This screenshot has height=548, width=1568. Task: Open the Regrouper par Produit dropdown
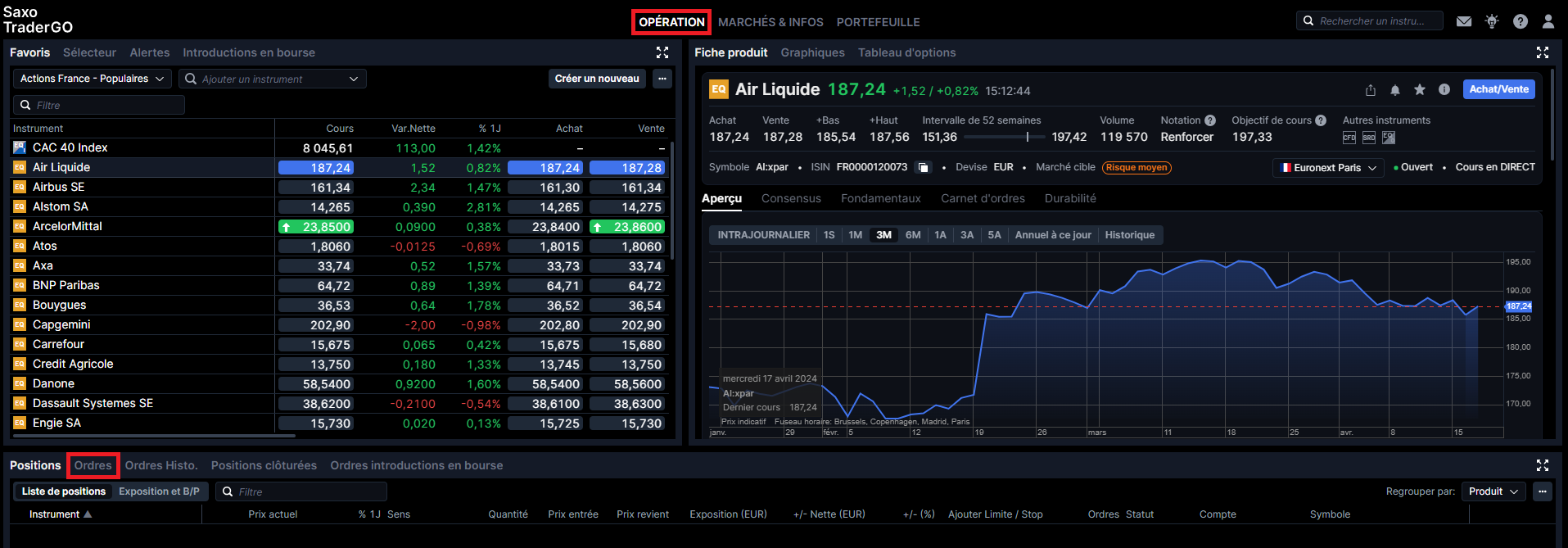[x=1494, y=491]
